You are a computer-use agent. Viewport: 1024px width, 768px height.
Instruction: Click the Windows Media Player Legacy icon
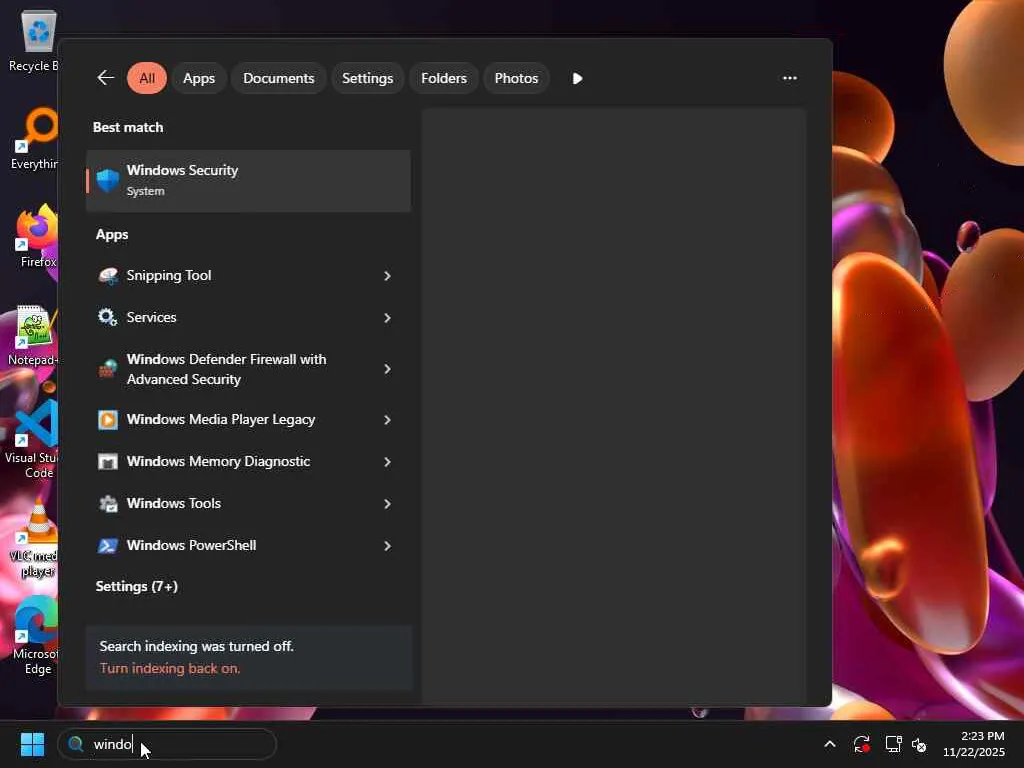coord(108,419)
